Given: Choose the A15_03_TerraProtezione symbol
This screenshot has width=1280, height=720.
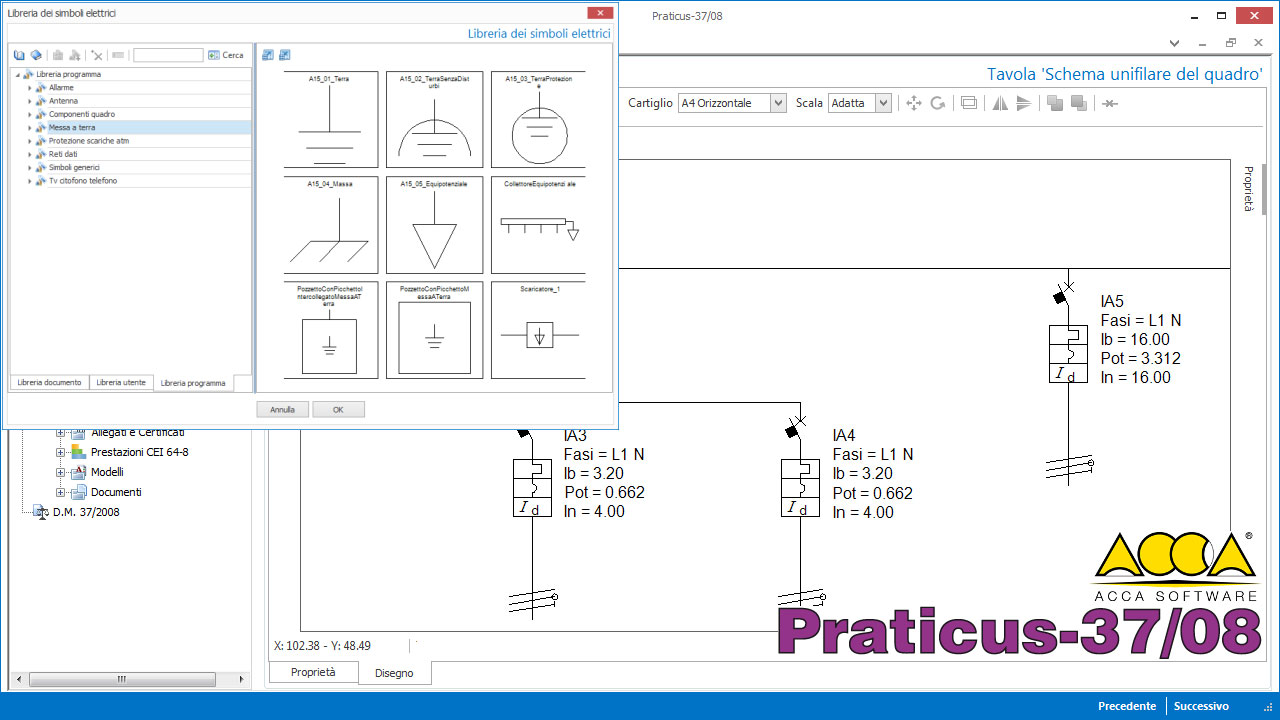Looking at the screenshot, I should (x=538, y=119).
